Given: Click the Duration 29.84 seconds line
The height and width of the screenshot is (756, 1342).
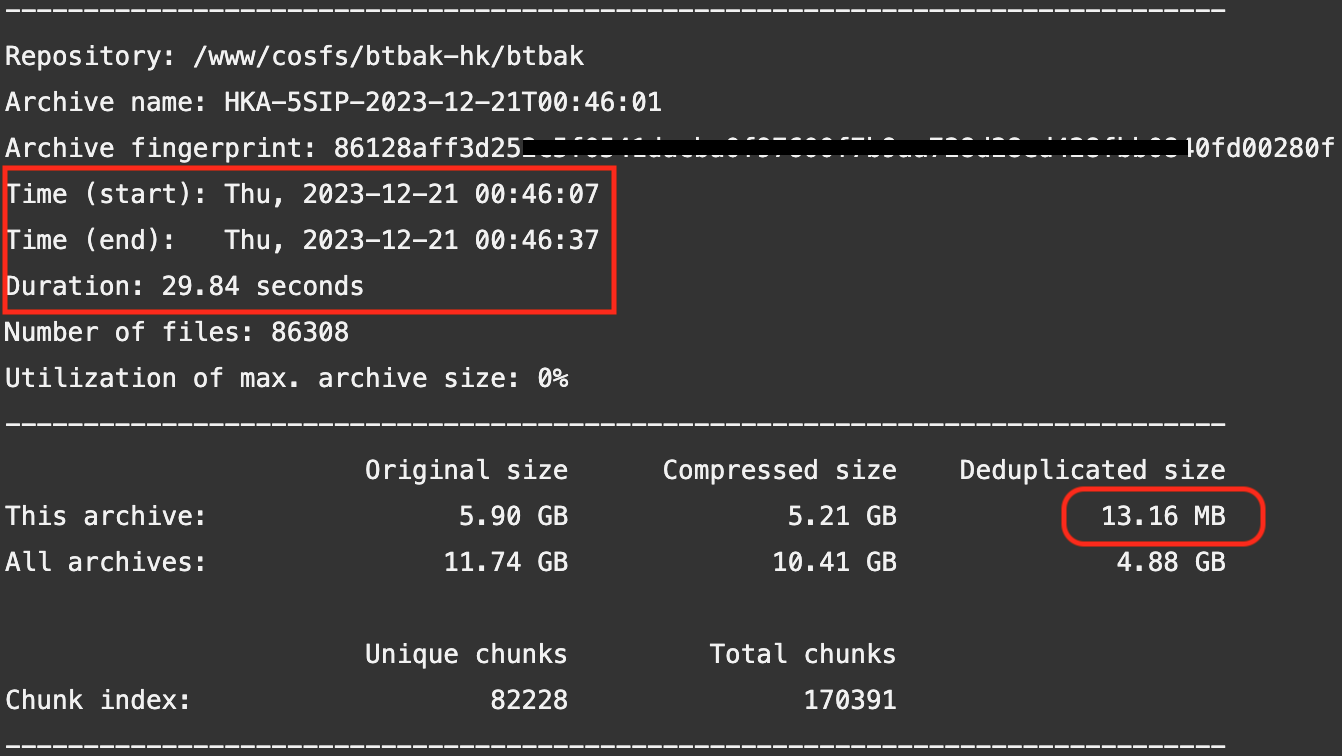Looking at the screenshot, I should (185, 287).
